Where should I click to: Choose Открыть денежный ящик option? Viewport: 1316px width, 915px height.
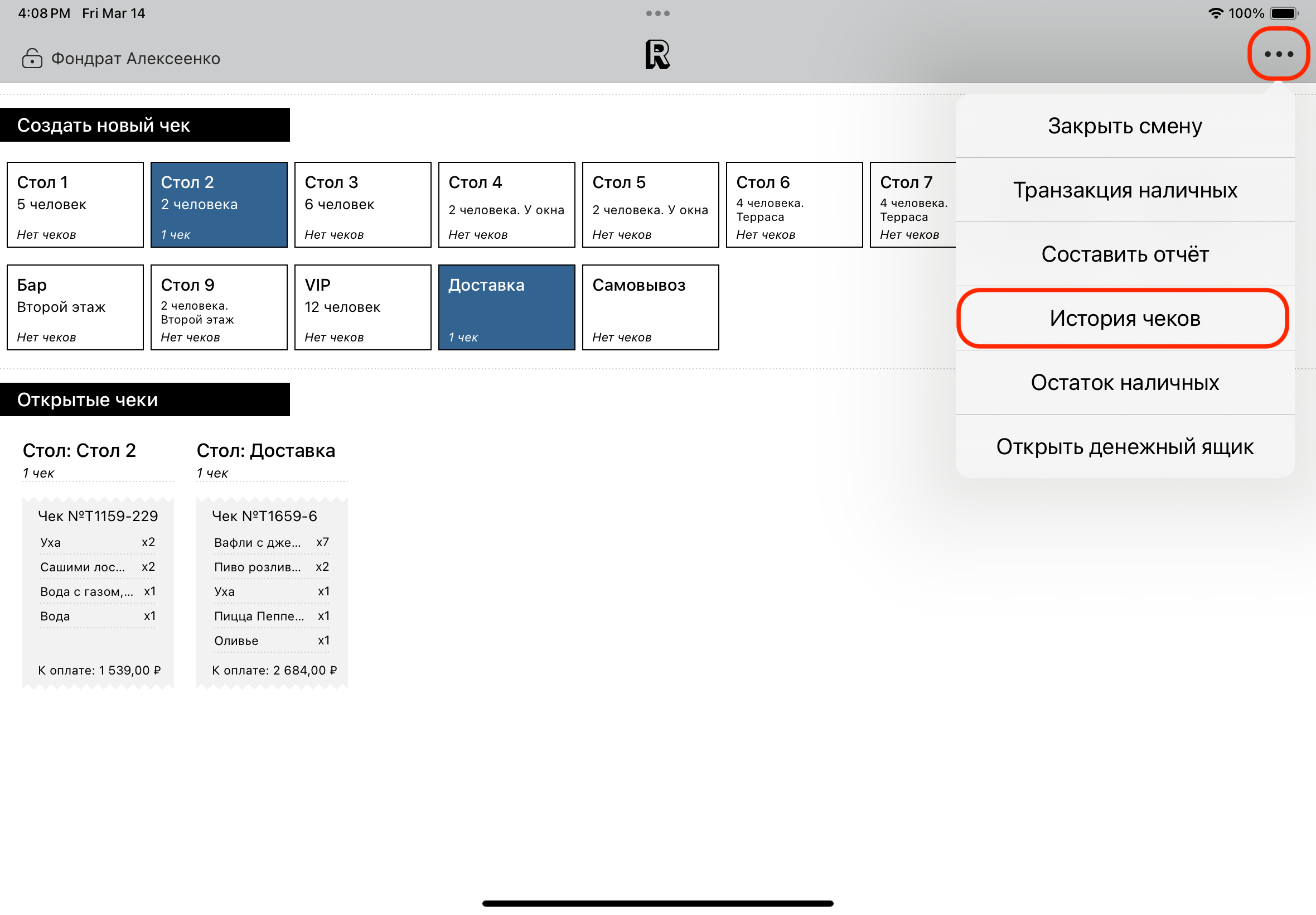click(1124, 446)
